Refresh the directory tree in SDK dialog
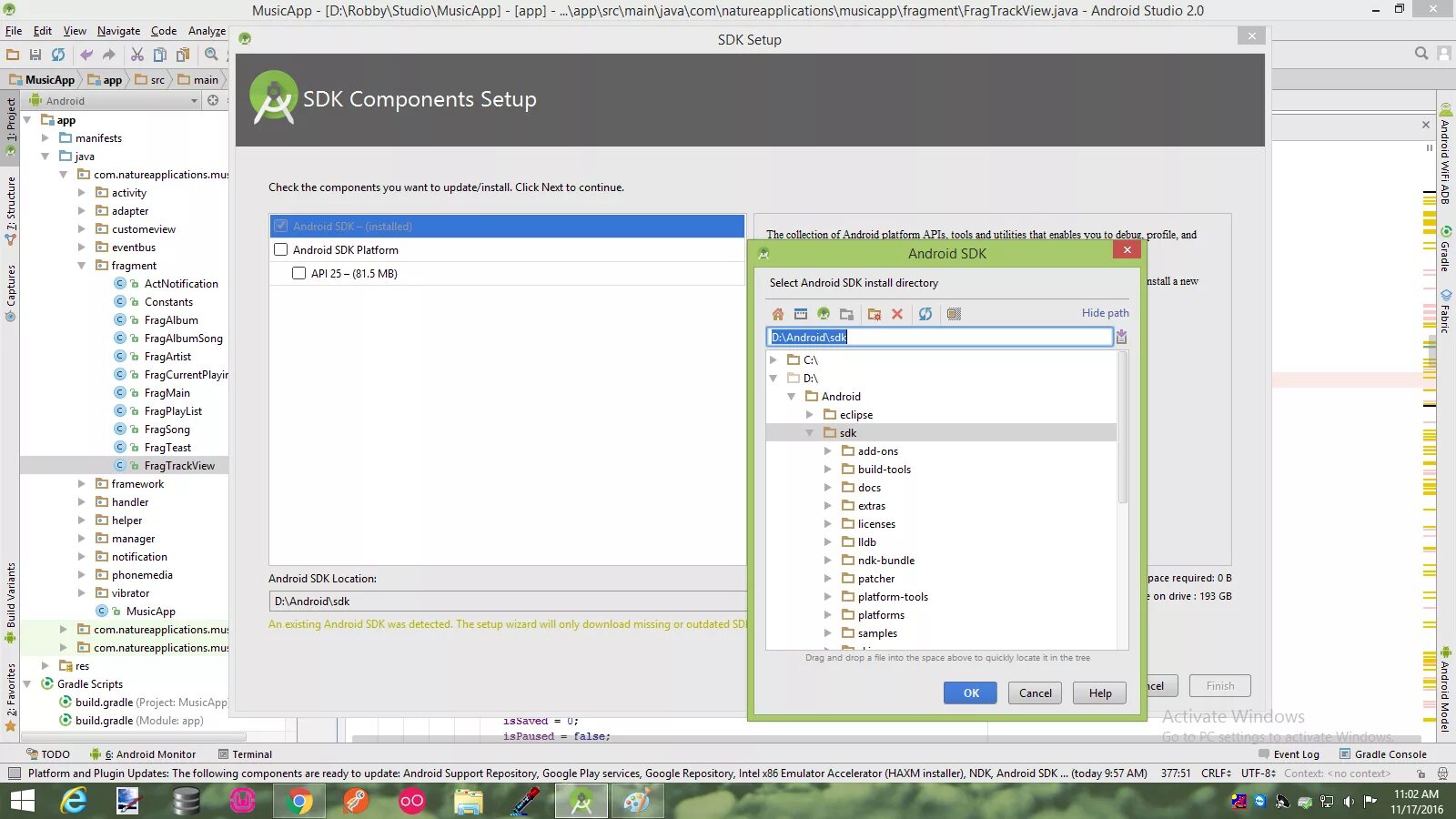This screenshot has width=1456, height=819. pyautogui.click(x=925, y=314)
